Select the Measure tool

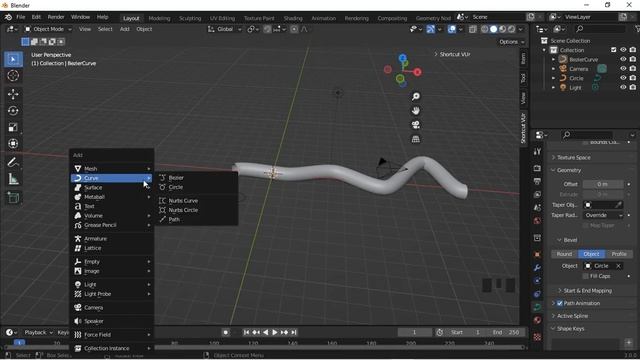coord(13,179)
